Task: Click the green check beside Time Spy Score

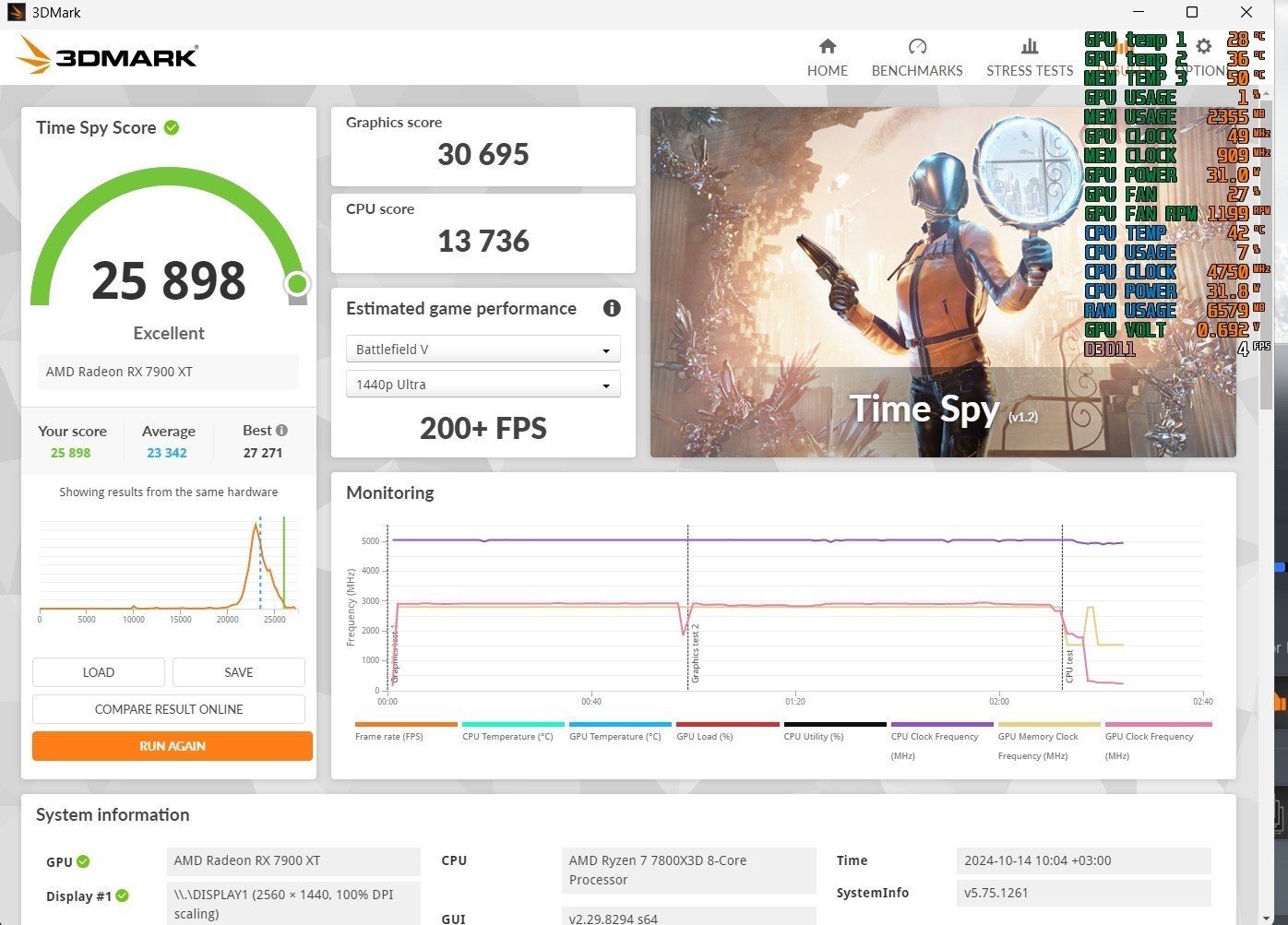Action: click(172, 127)
